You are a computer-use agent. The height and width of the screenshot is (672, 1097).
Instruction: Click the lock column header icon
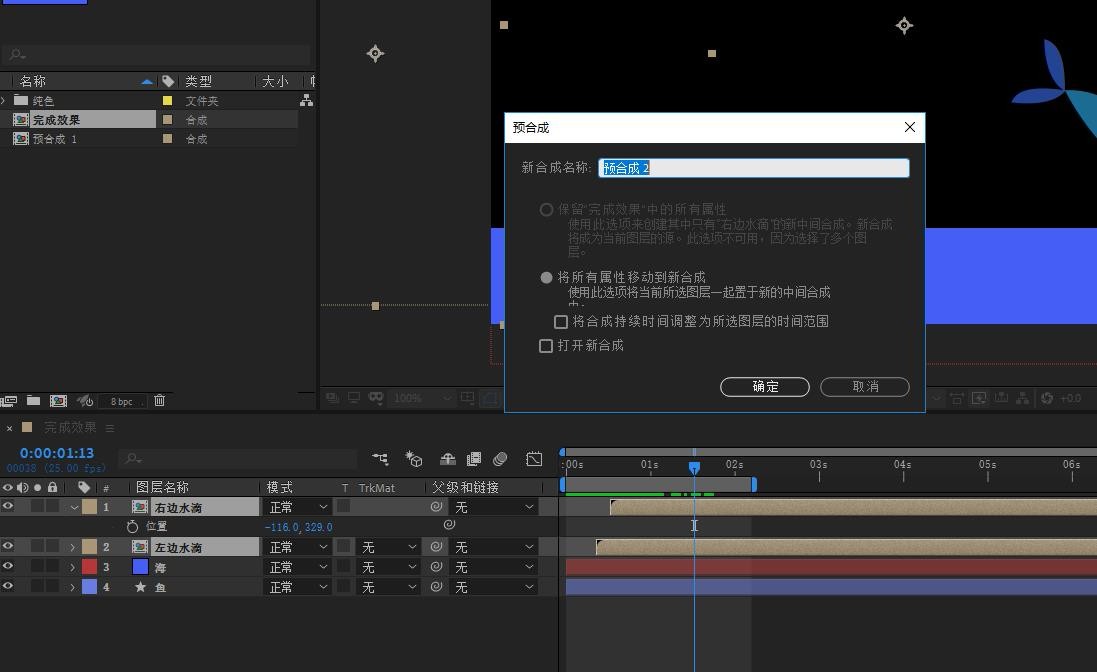[52, 487]
